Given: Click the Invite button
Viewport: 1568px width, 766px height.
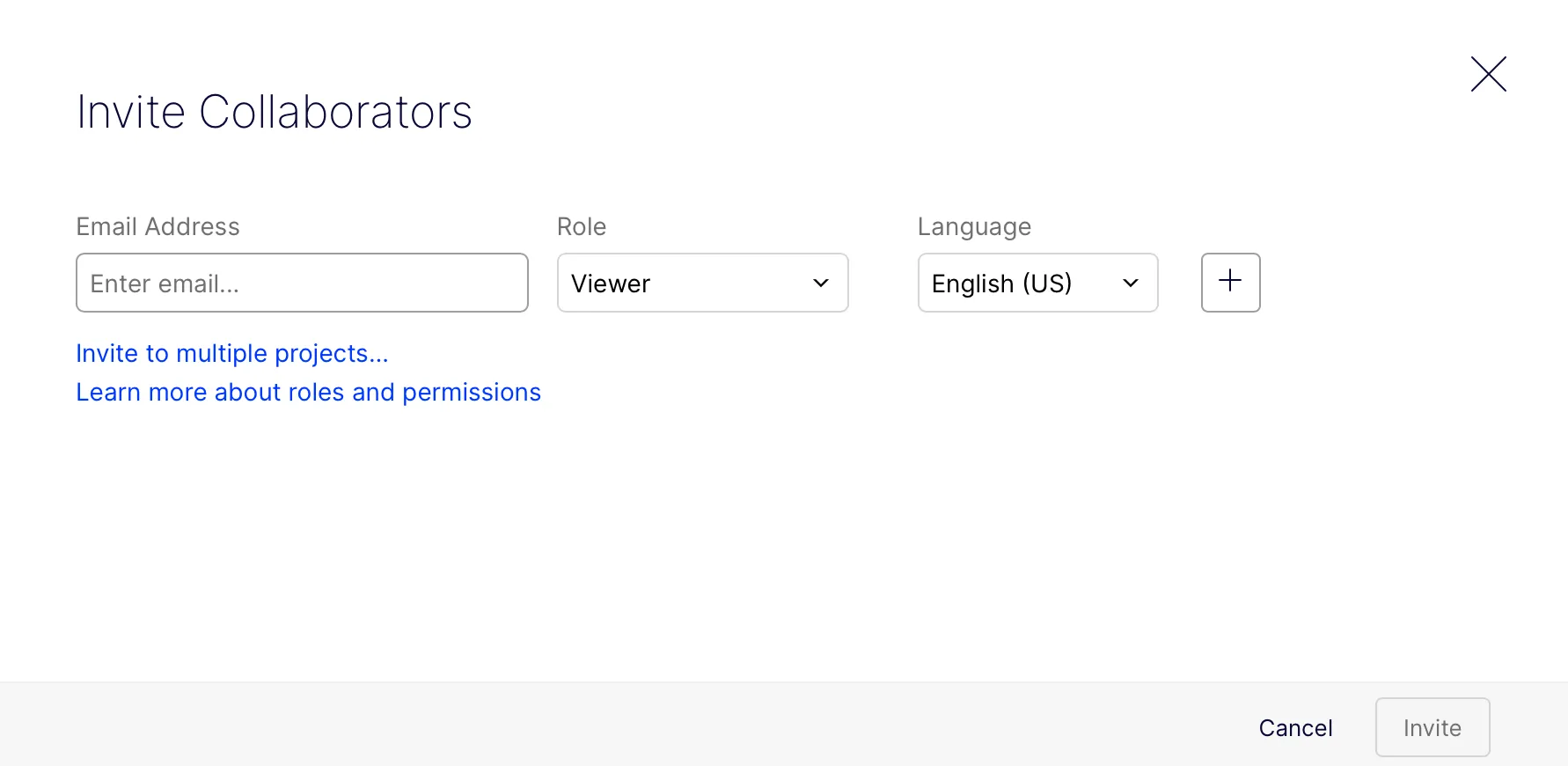Looking at the screenshot, I should 1432,727.
